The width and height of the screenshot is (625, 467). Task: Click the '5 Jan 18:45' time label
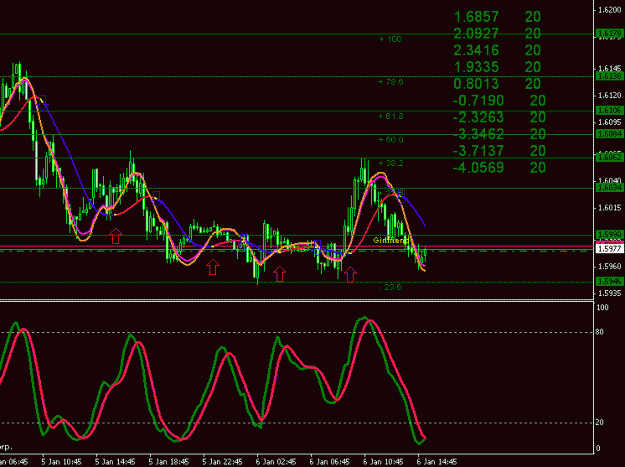point(169,462)
